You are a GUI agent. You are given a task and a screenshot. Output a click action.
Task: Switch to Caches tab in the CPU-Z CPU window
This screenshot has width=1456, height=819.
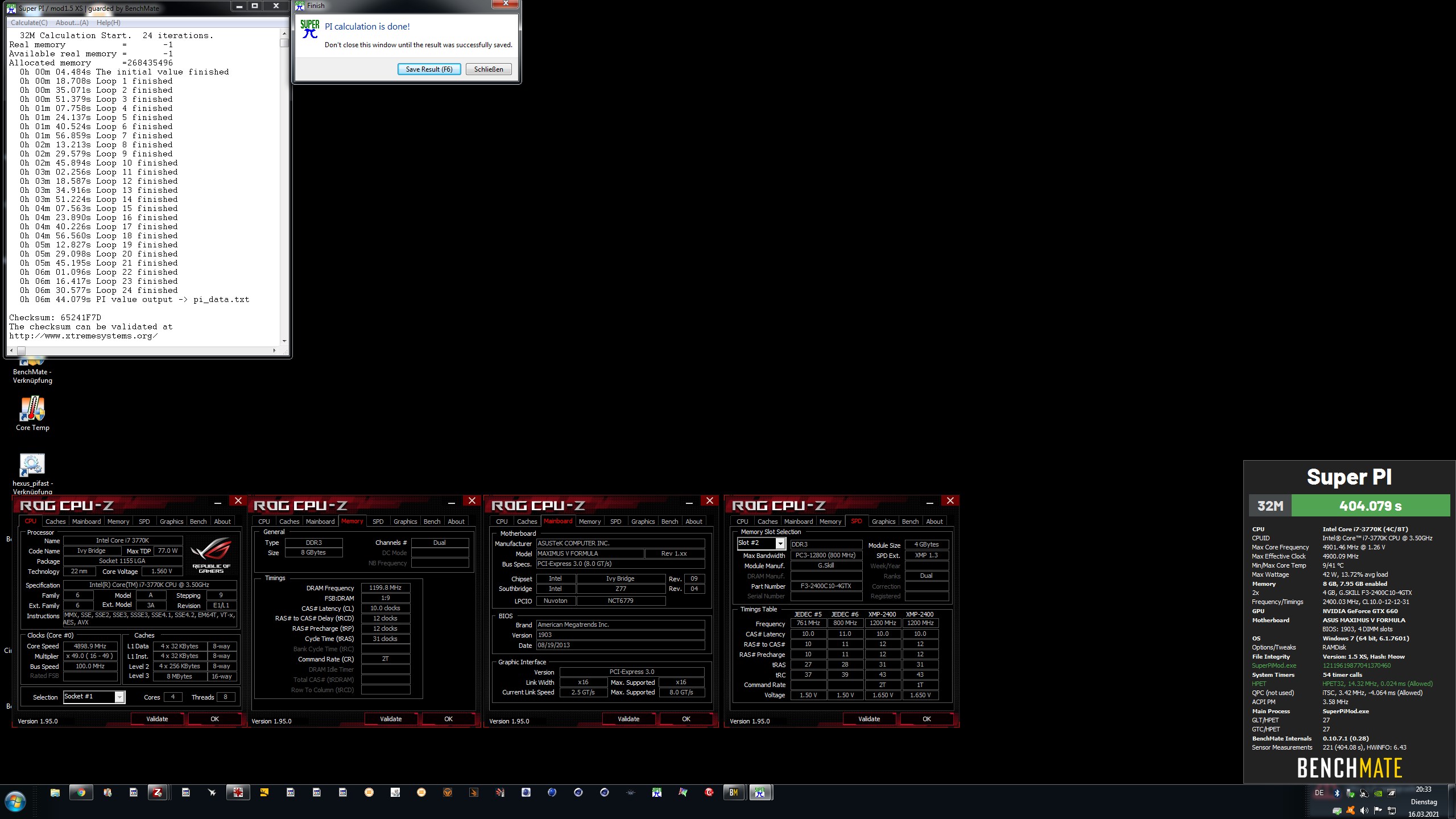pos(56,522)
